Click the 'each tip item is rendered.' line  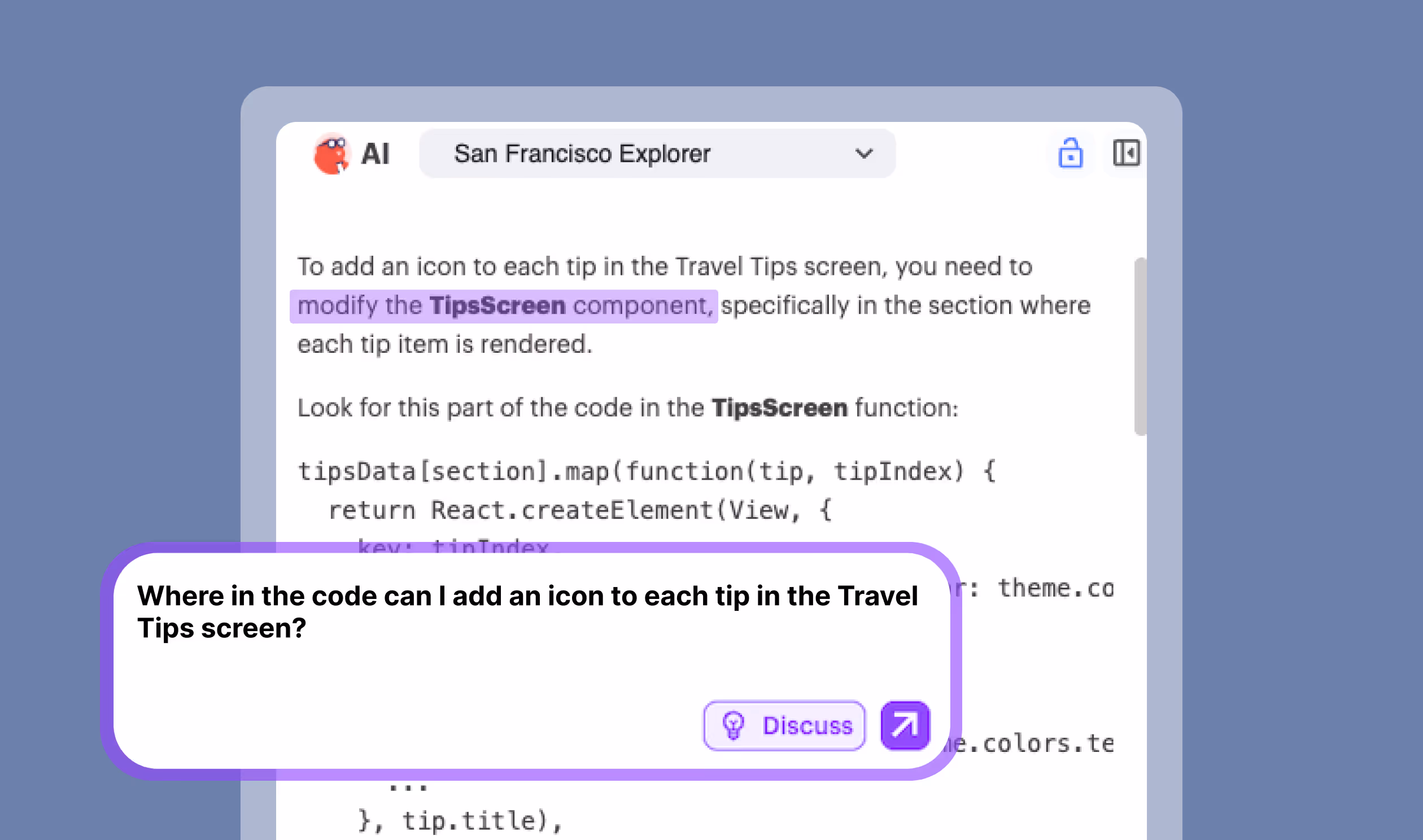point(445,344)
